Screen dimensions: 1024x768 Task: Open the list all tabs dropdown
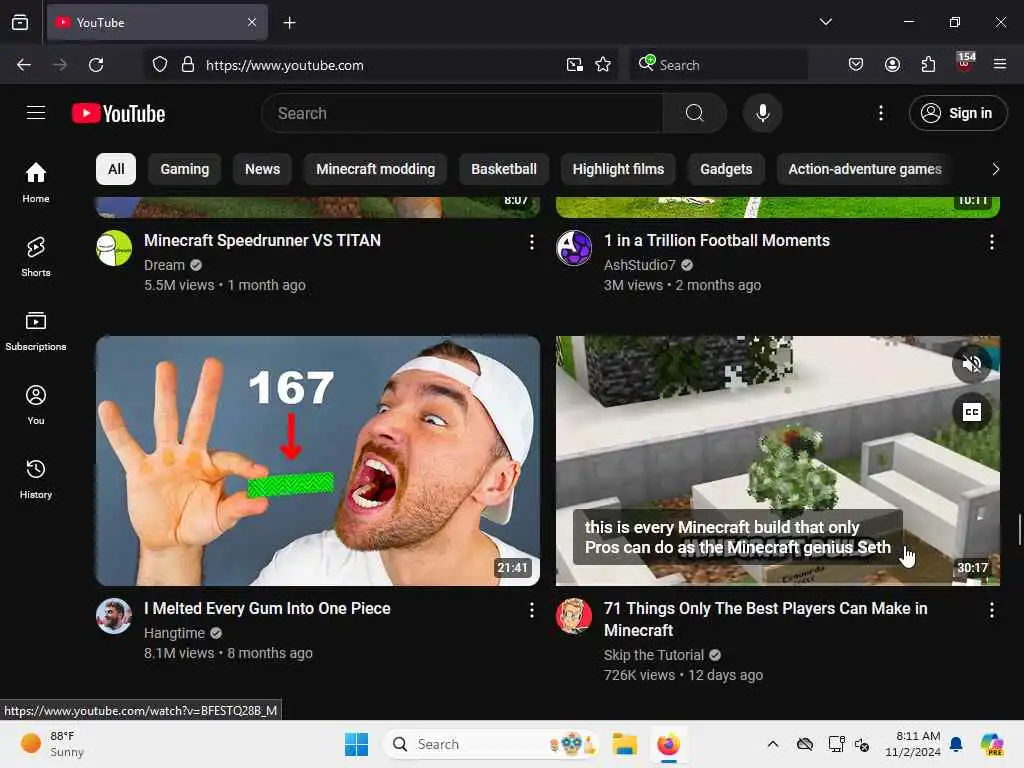[825, 22]
